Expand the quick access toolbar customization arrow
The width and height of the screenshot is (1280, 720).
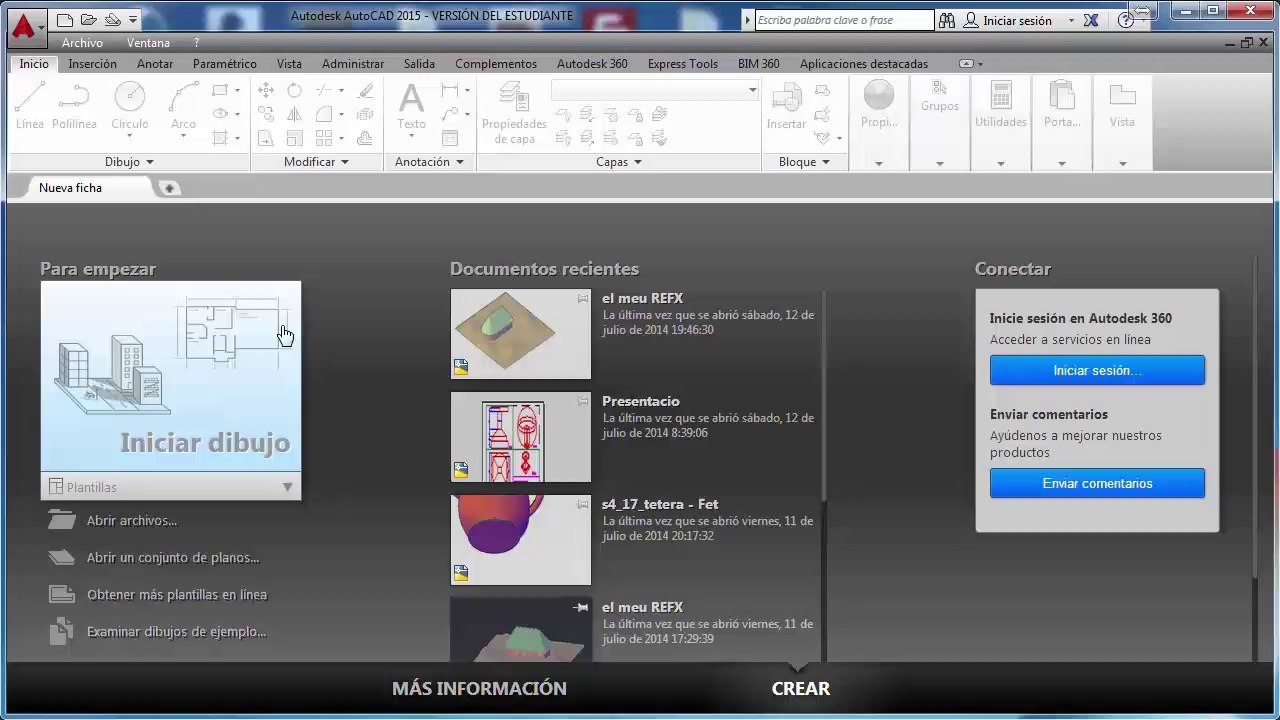[x=133, y=20]
